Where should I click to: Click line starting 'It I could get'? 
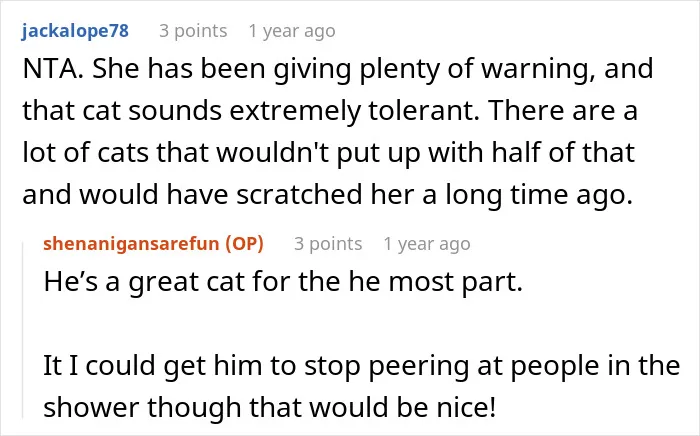coord(362,366)
